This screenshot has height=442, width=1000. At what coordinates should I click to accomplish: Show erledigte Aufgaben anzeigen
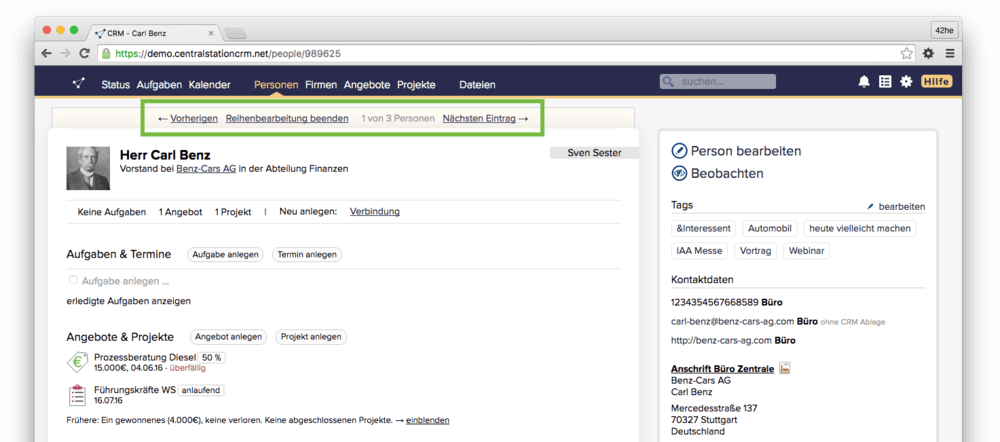[128, 300]
